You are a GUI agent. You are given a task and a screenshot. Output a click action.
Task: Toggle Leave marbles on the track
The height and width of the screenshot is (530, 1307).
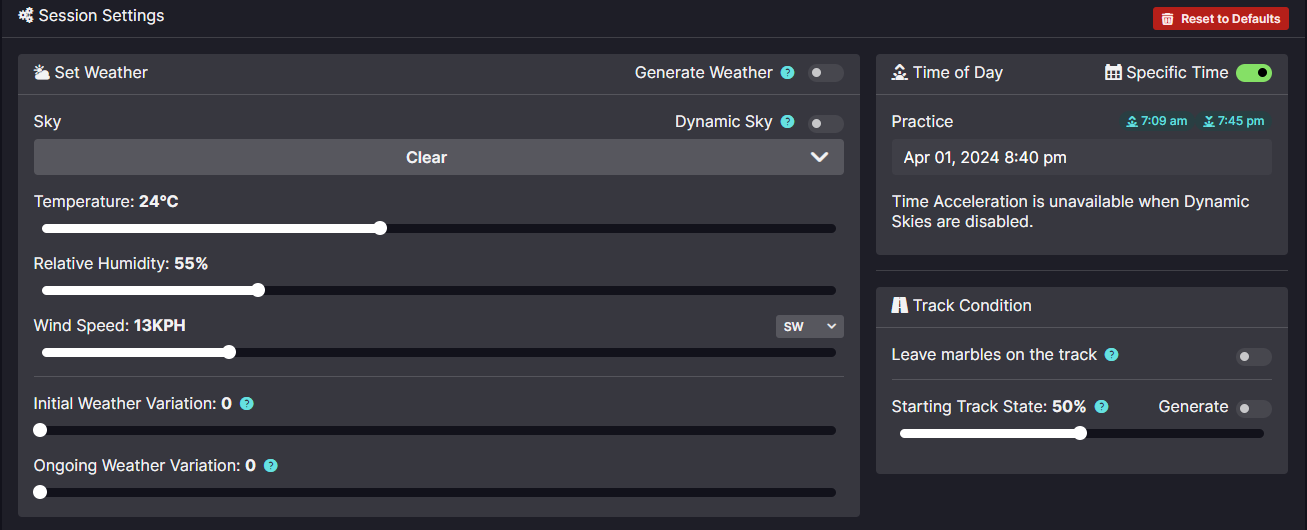coord(1254,357)
